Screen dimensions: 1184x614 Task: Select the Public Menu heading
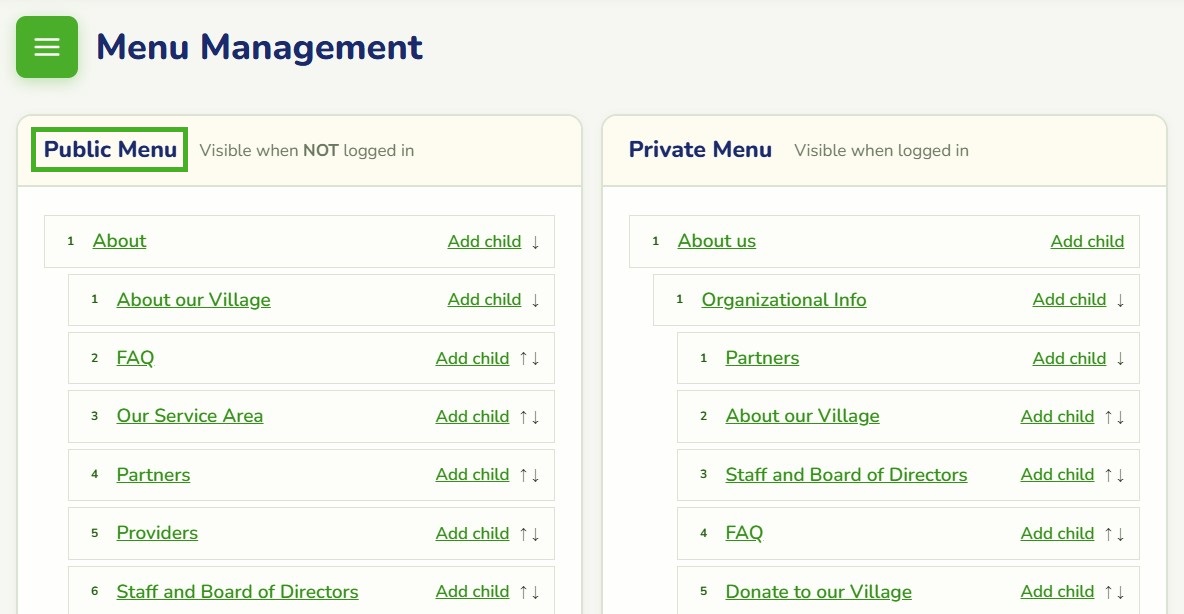click(x=109, y=150)
